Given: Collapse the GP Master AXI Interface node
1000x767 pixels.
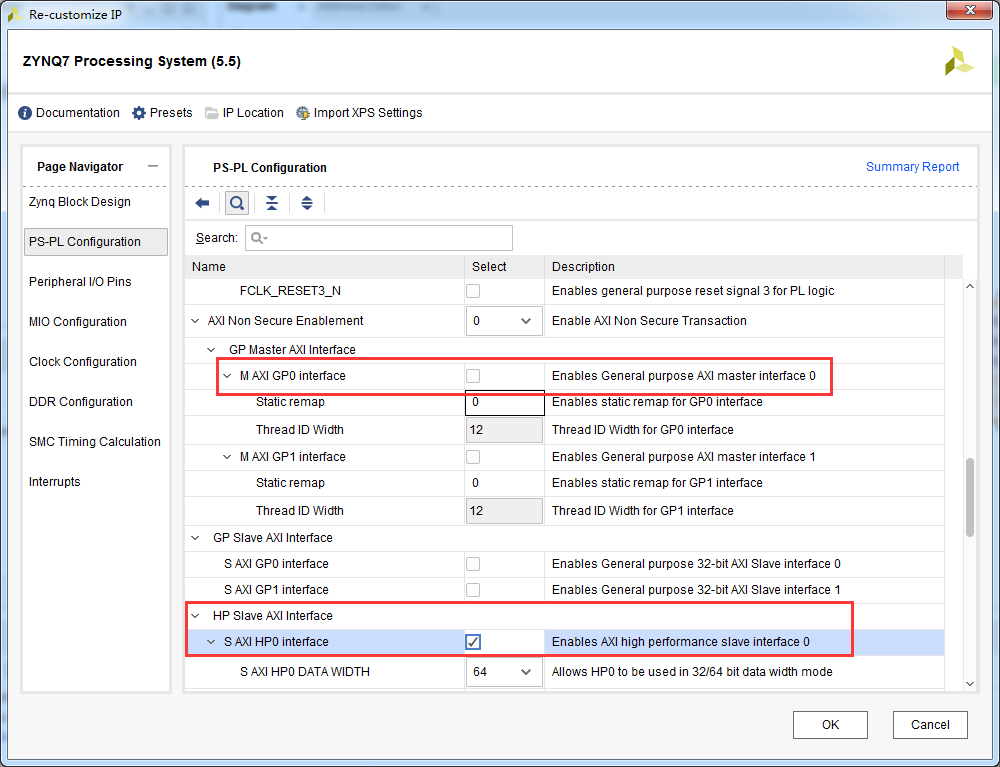Looking at the screenshot, I should coord(211,349).
